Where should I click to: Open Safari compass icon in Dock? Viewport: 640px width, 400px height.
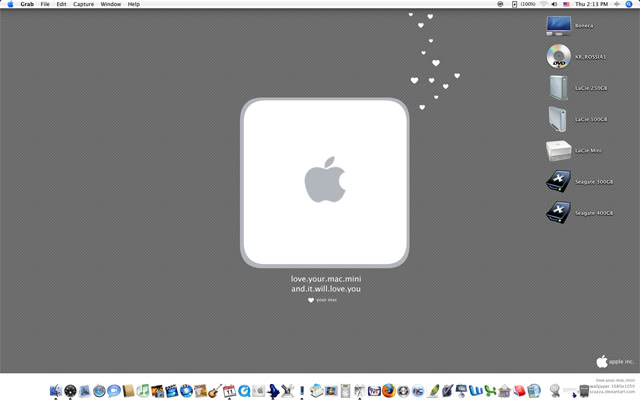tap(99, 391)
